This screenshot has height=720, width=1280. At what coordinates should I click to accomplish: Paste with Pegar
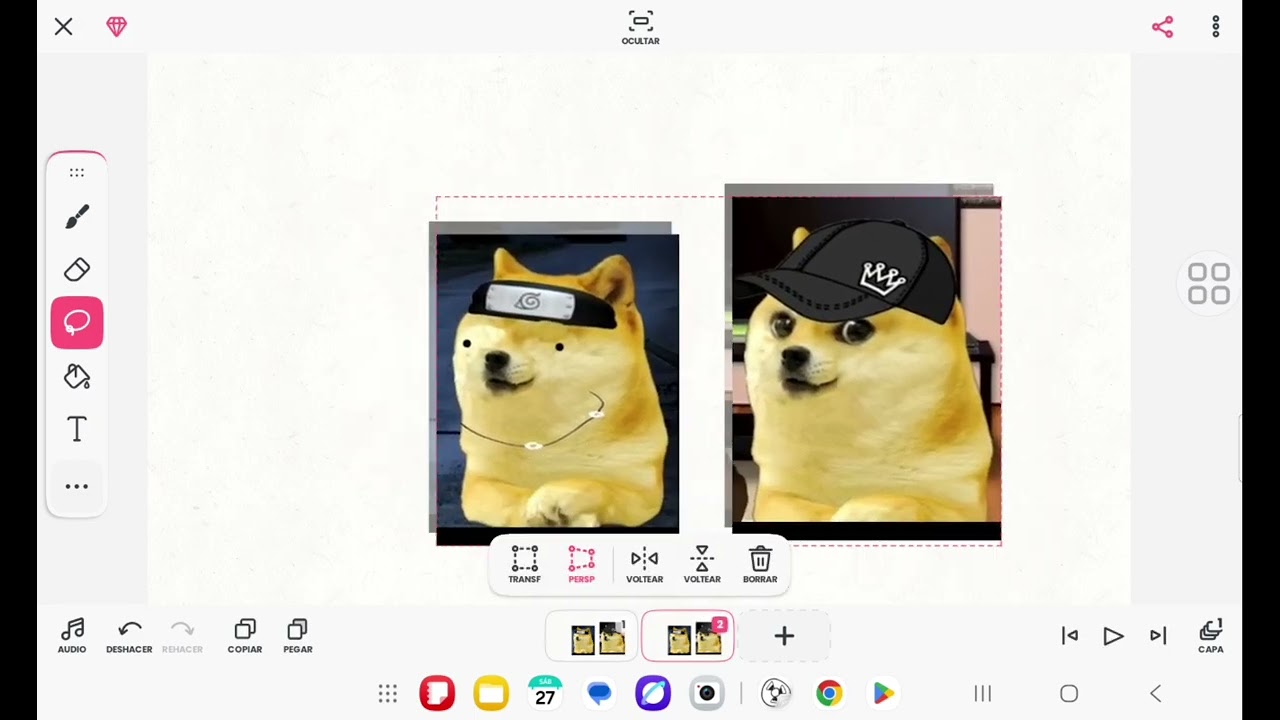click(298, 636)
